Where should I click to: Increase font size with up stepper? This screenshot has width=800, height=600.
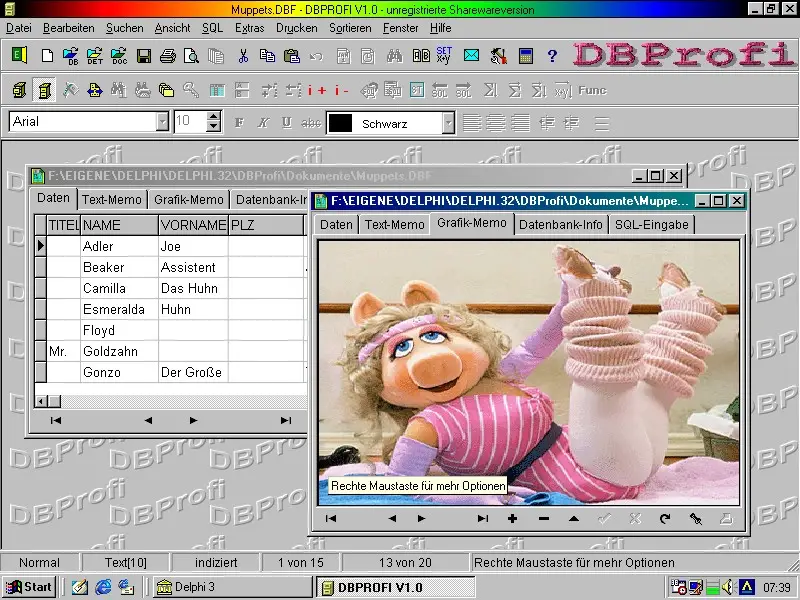(x=214, y=116)
